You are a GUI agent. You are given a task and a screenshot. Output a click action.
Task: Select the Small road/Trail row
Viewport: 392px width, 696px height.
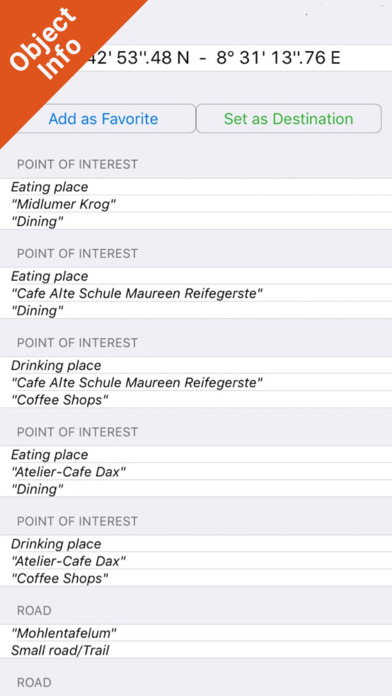point(196,650)
